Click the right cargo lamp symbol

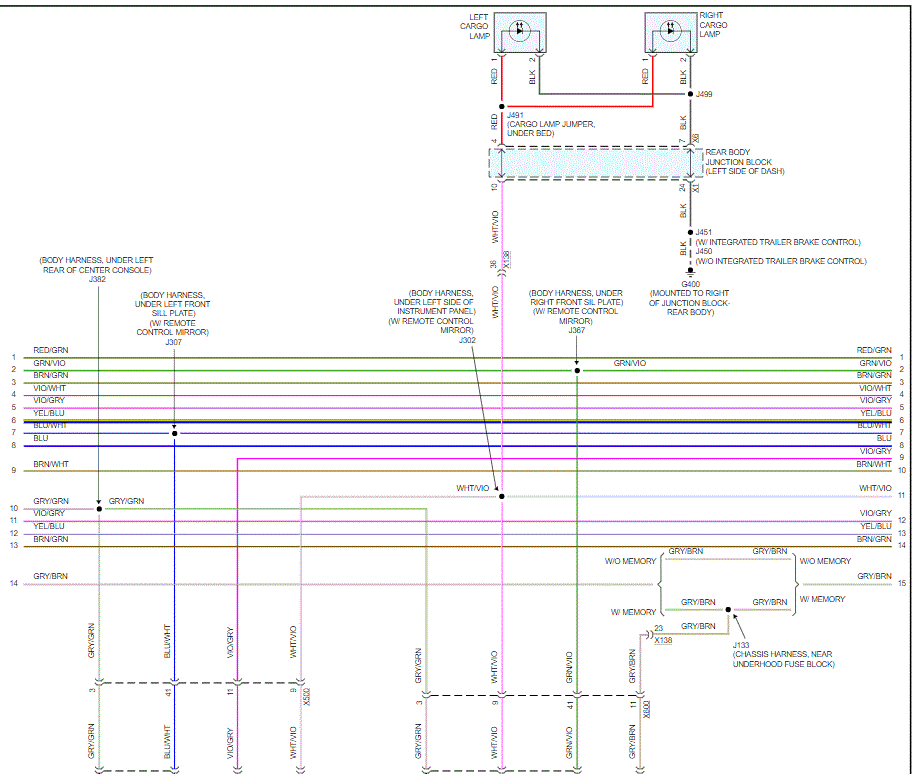pos(668,32)
